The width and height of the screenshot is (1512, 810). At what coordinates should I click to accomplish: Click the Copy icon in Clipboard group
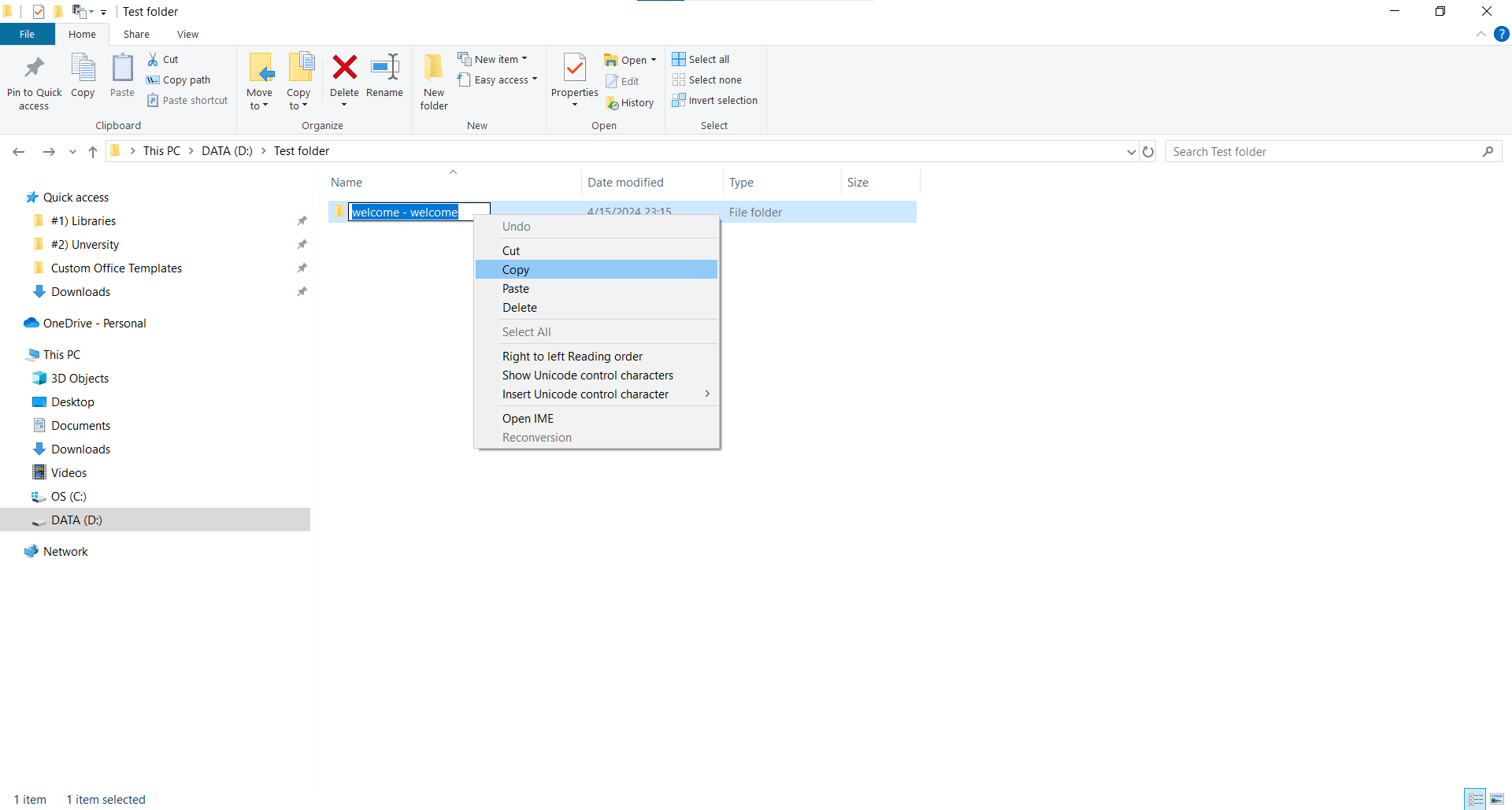pos(83,68)
